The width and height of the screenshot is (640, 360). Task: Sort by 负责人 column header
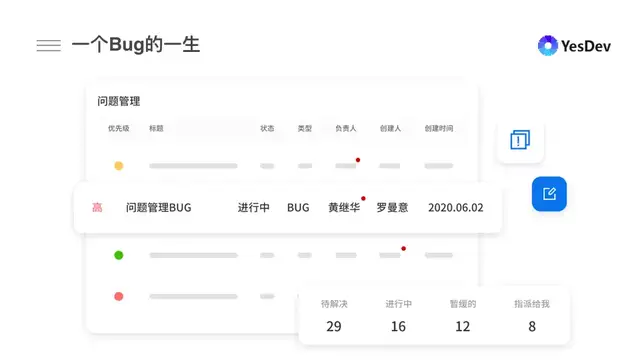346,128
